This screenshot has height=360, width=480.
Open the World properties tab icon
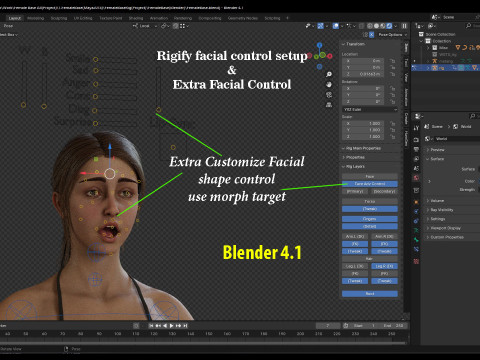416,178
